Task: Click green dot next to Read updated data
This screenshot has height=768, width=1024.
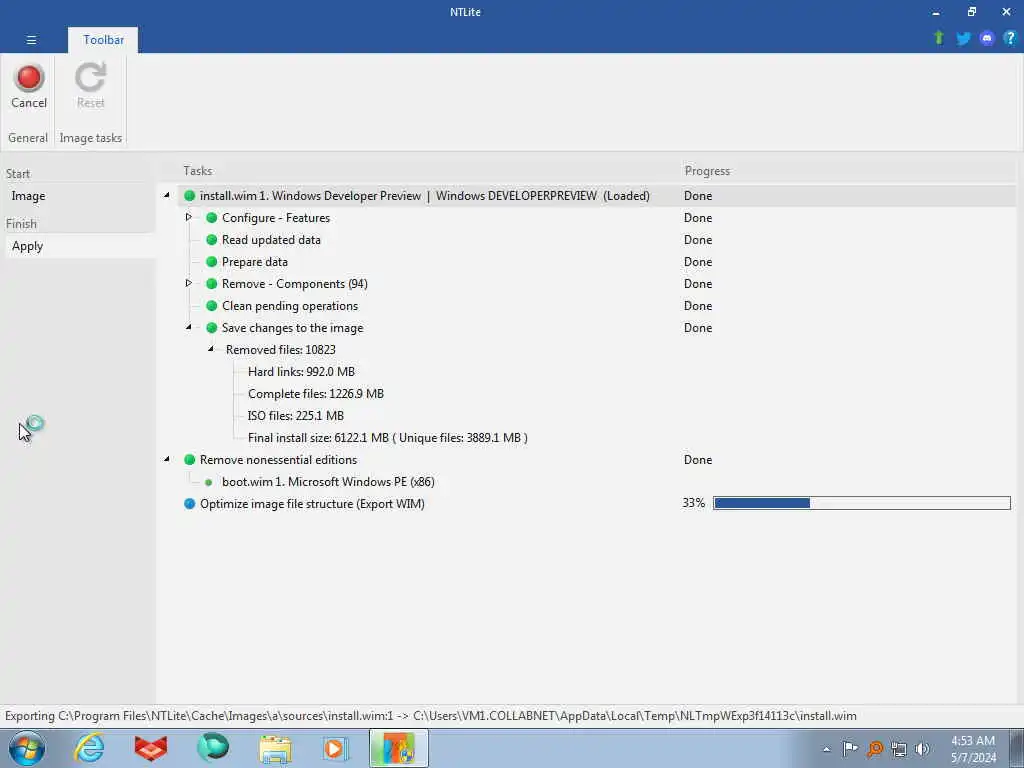Action: (x=212, y=240)
